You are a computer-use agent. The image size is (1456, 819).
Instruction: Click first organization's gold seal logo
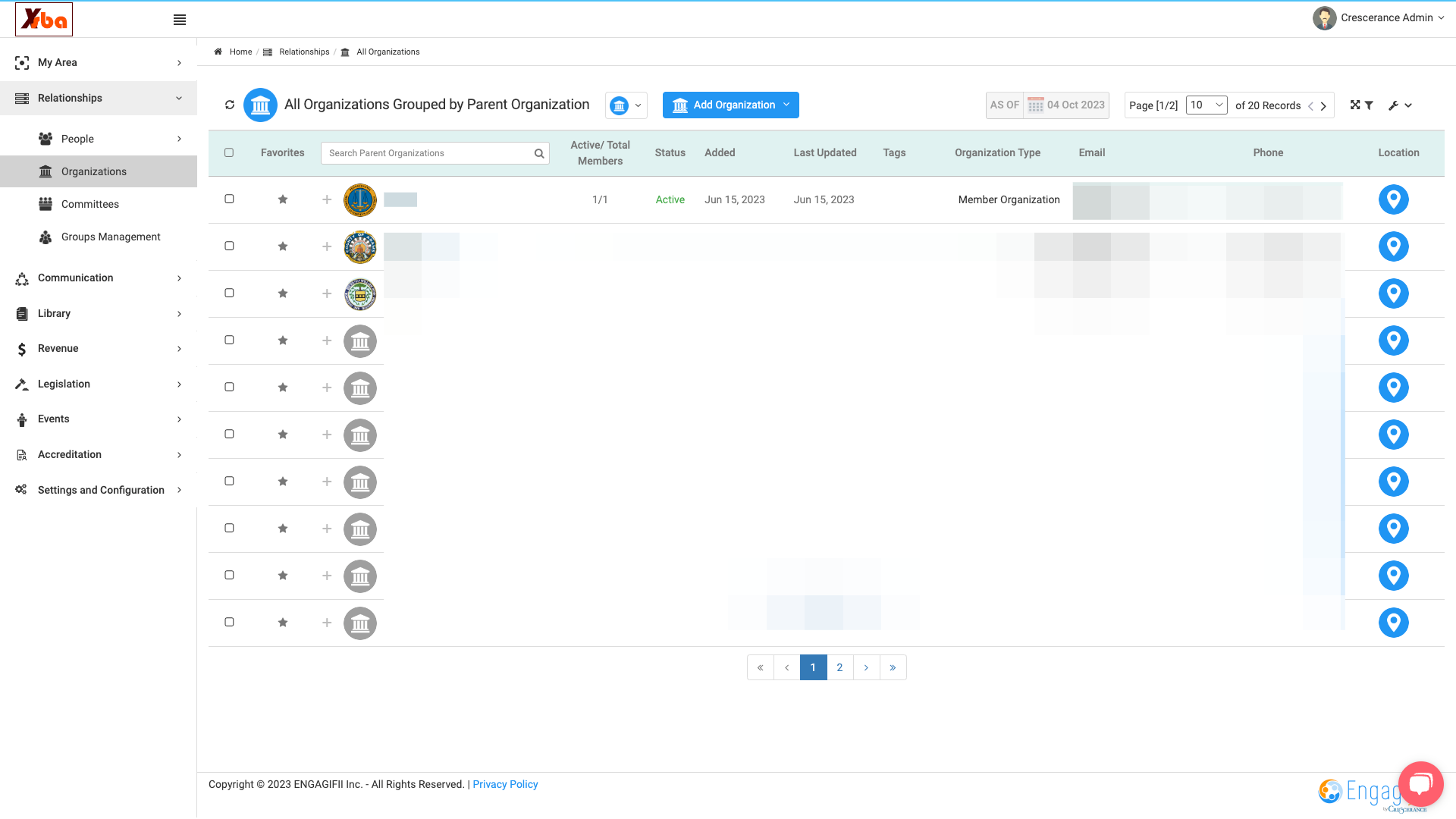tap(360, 200)
